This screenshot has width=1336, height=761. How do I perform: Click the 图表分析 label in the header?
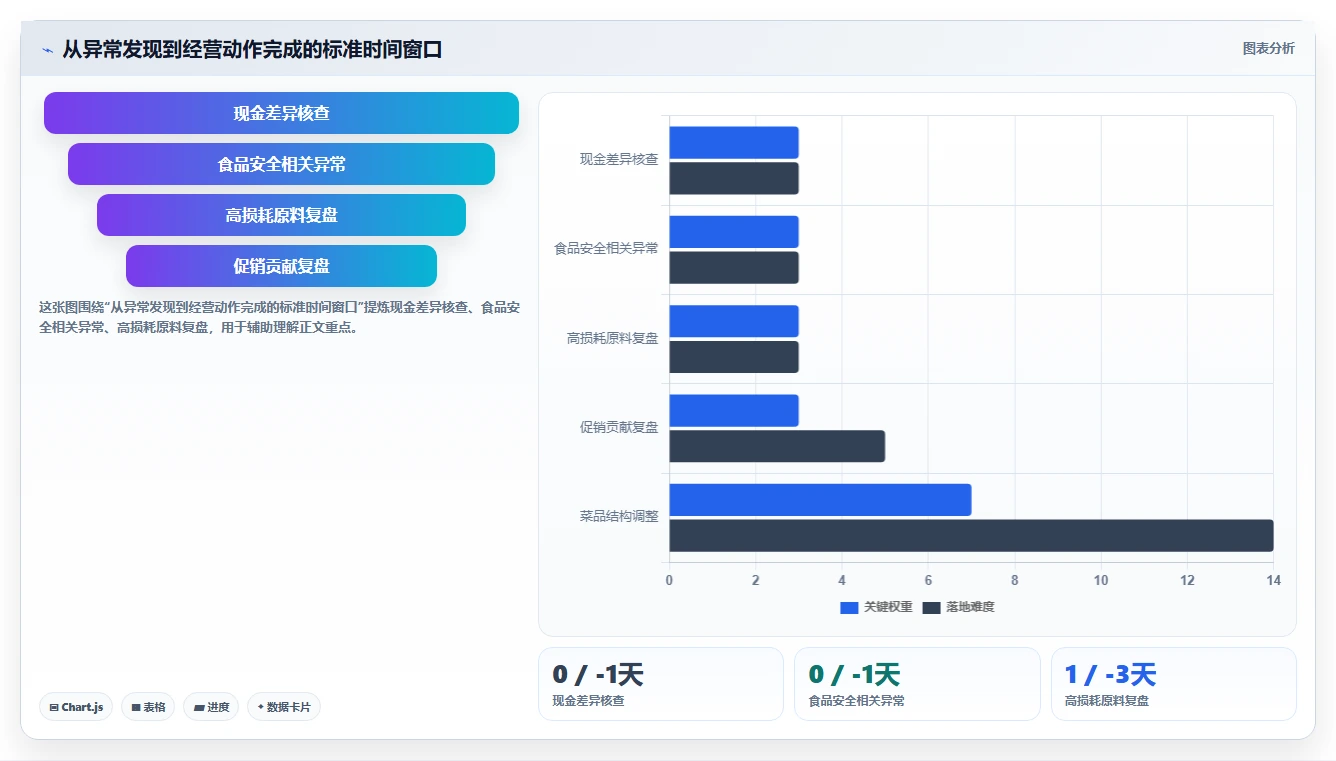coord(1268,48)
